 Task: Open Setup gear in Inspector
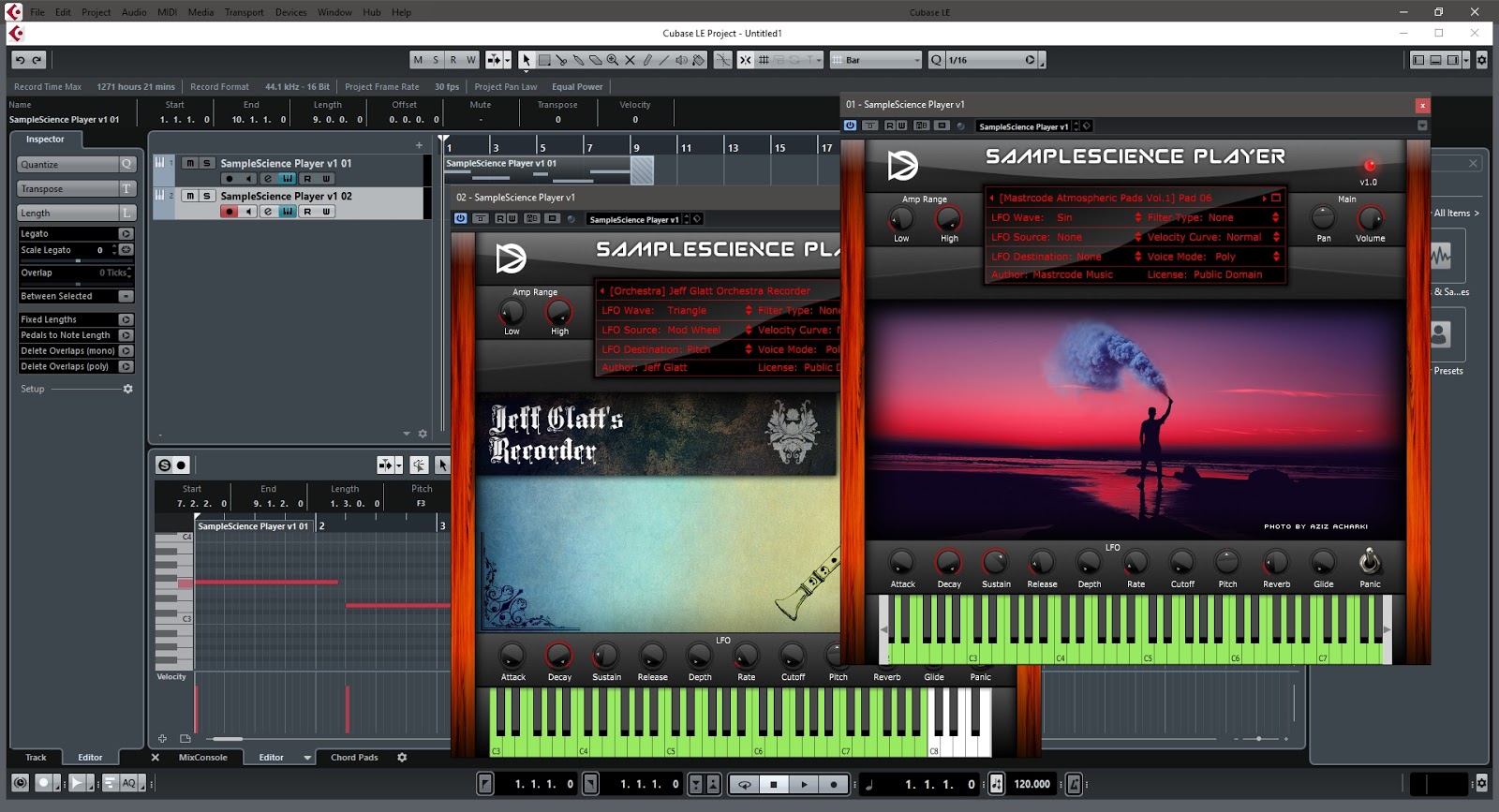128,389
